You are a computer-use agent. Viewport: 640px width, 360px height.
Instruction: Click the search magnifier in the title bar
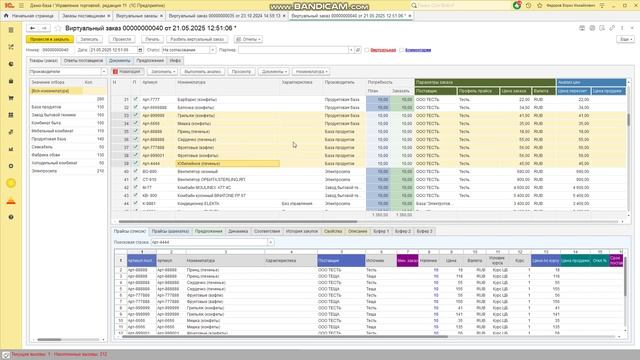[413, 5]
